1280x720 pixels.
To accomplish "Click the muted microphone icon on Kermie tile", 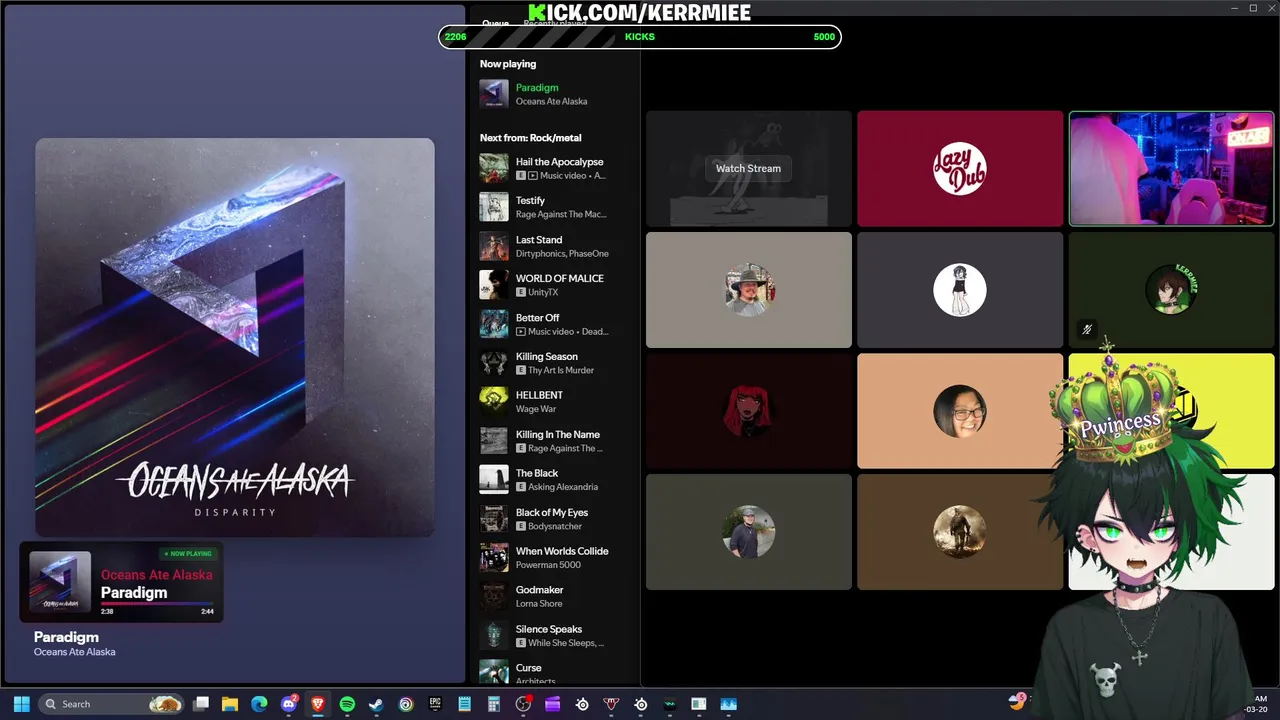I will [1087, 329].
